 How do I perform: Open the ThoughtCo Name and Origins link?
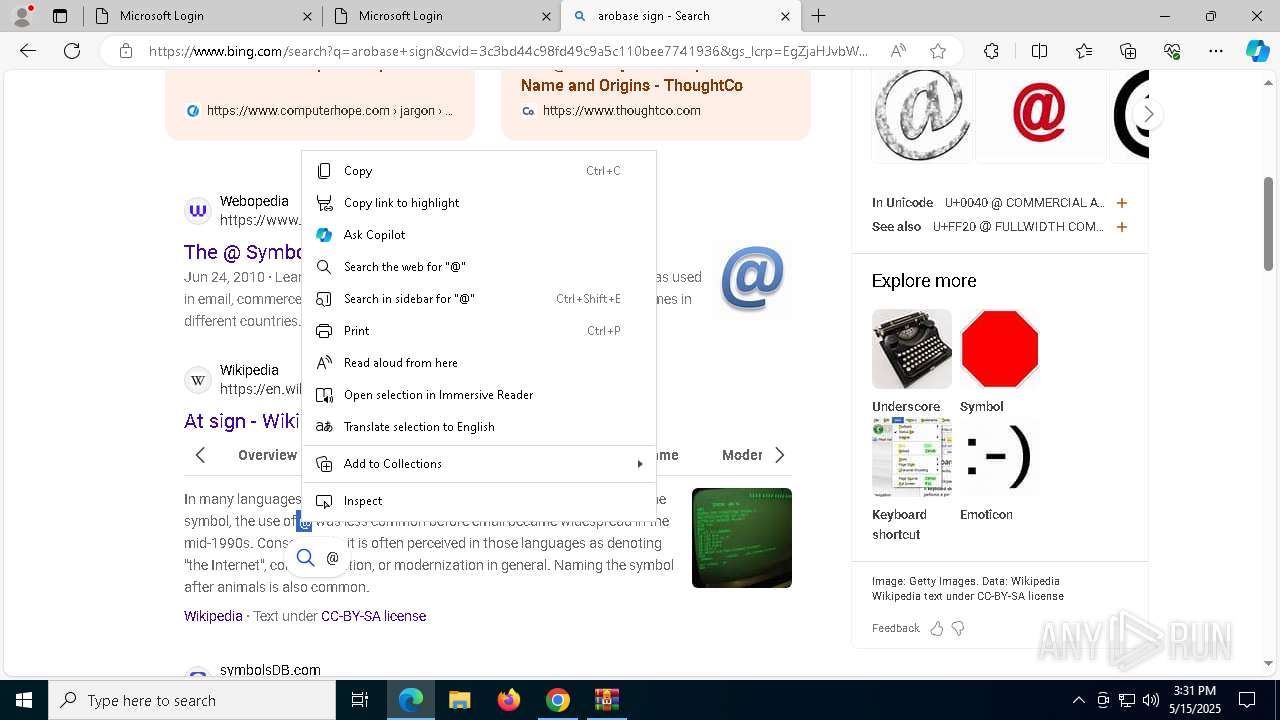click(631, 86)
